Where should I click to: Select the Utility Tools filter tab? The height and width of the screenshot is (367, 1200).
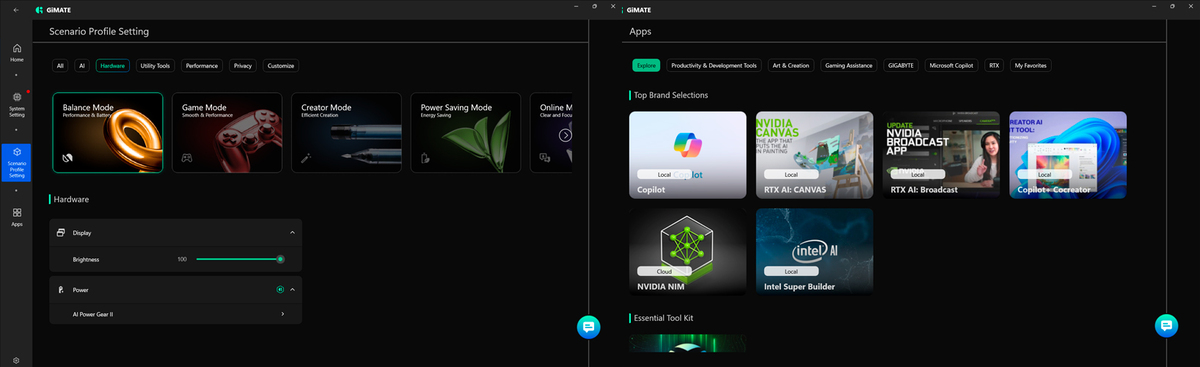pyautogui.click(x=155, y=66)
